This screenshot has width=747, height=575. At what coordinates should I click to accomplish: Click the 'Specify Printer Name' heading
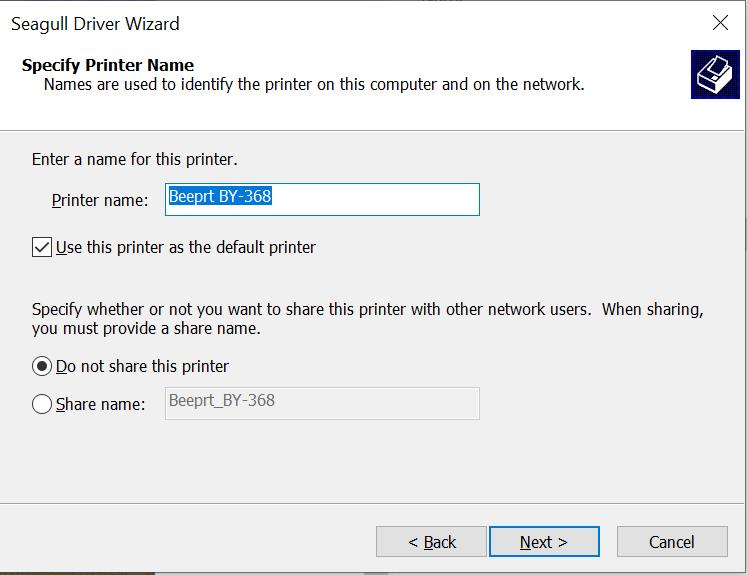click(108, 65)
